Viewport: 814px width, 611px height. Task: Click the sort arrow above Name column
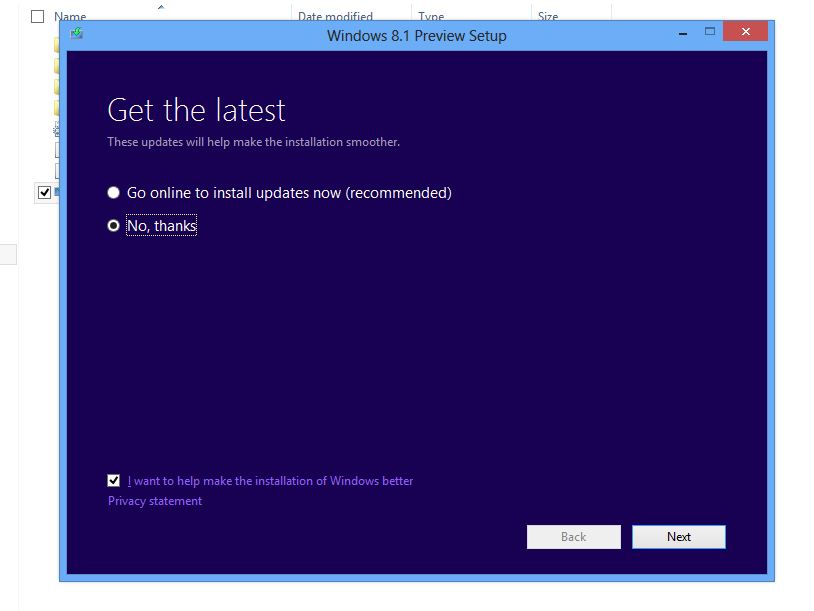point(161,7)
